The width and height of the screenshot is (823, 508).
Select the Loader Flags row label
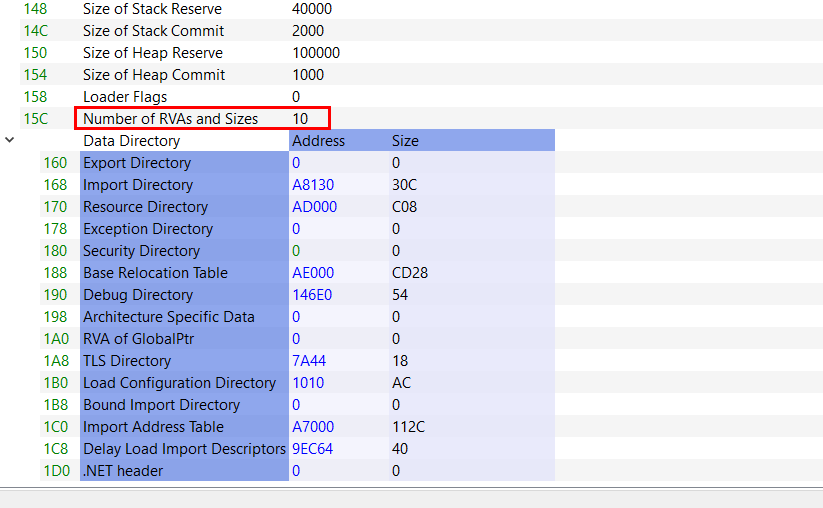pos(125,97)
